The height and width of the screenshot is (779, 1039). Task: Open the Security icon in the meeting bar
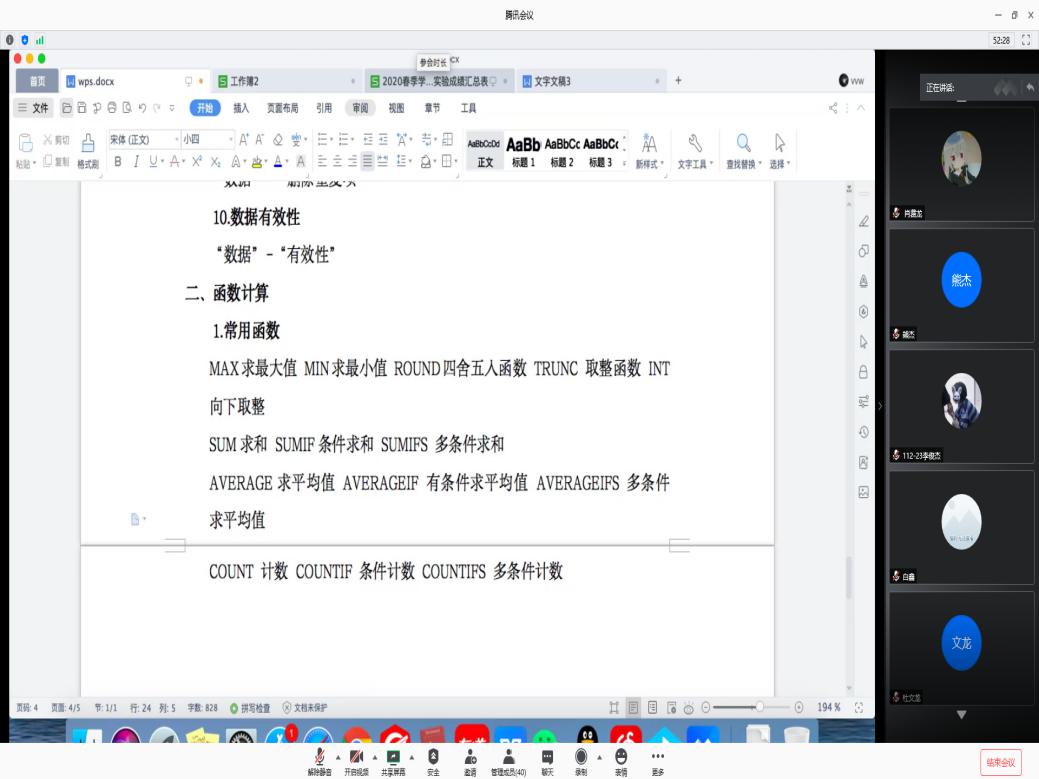click(x=433, y=758)
